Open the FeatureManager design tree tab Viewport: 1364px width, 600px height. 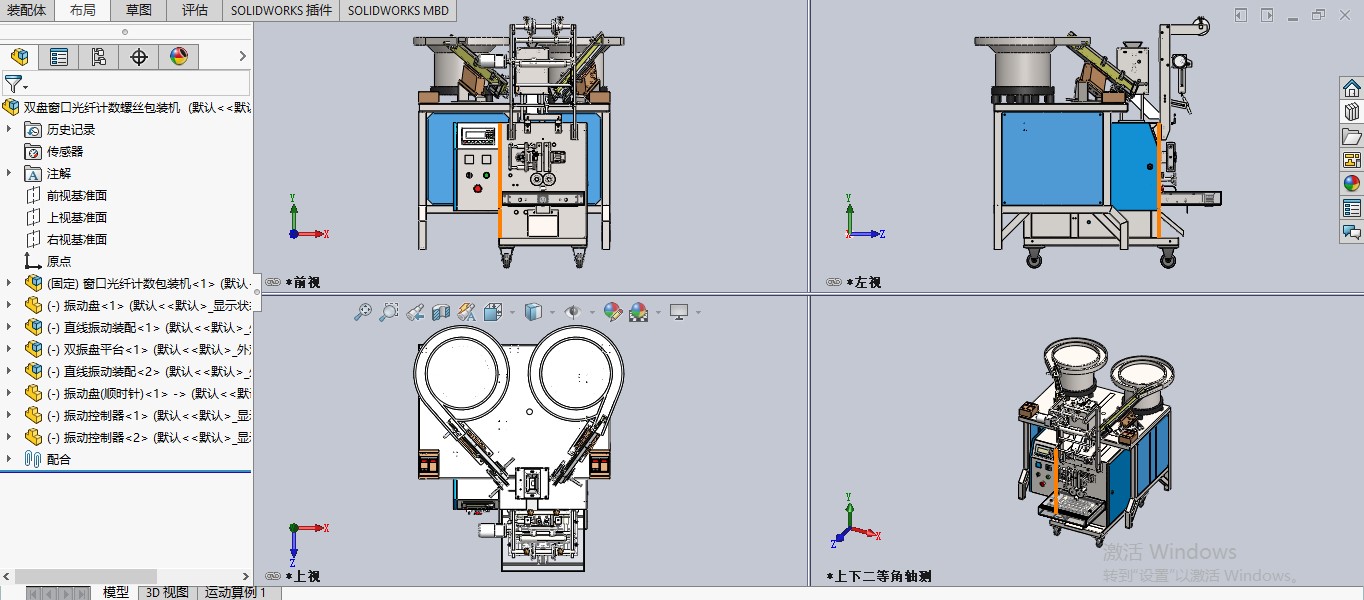[20, 57]
